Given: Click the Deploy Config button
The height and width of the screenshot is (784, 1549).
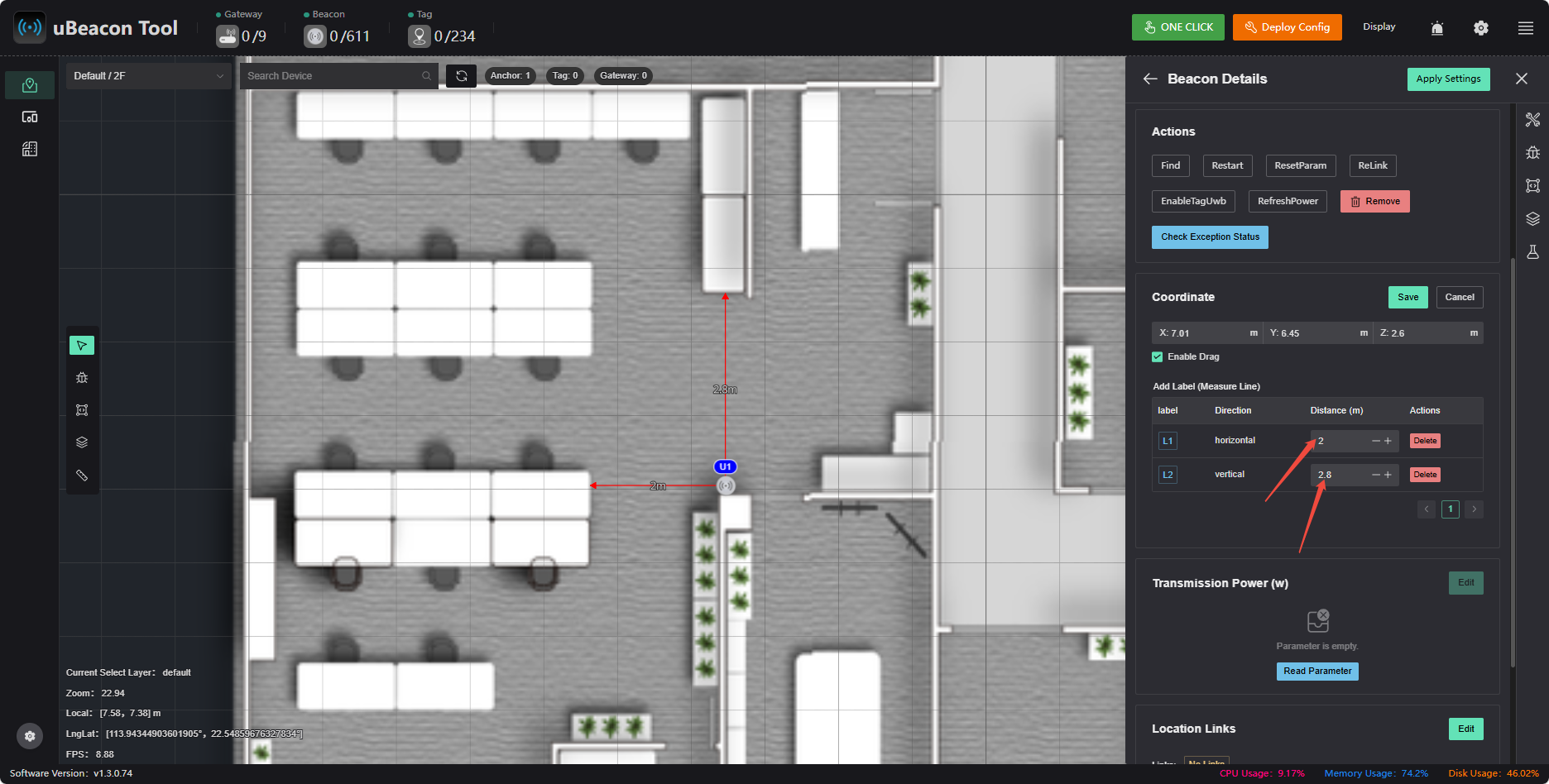Looking at the screenshot, I should click(x=1288, y=27).
